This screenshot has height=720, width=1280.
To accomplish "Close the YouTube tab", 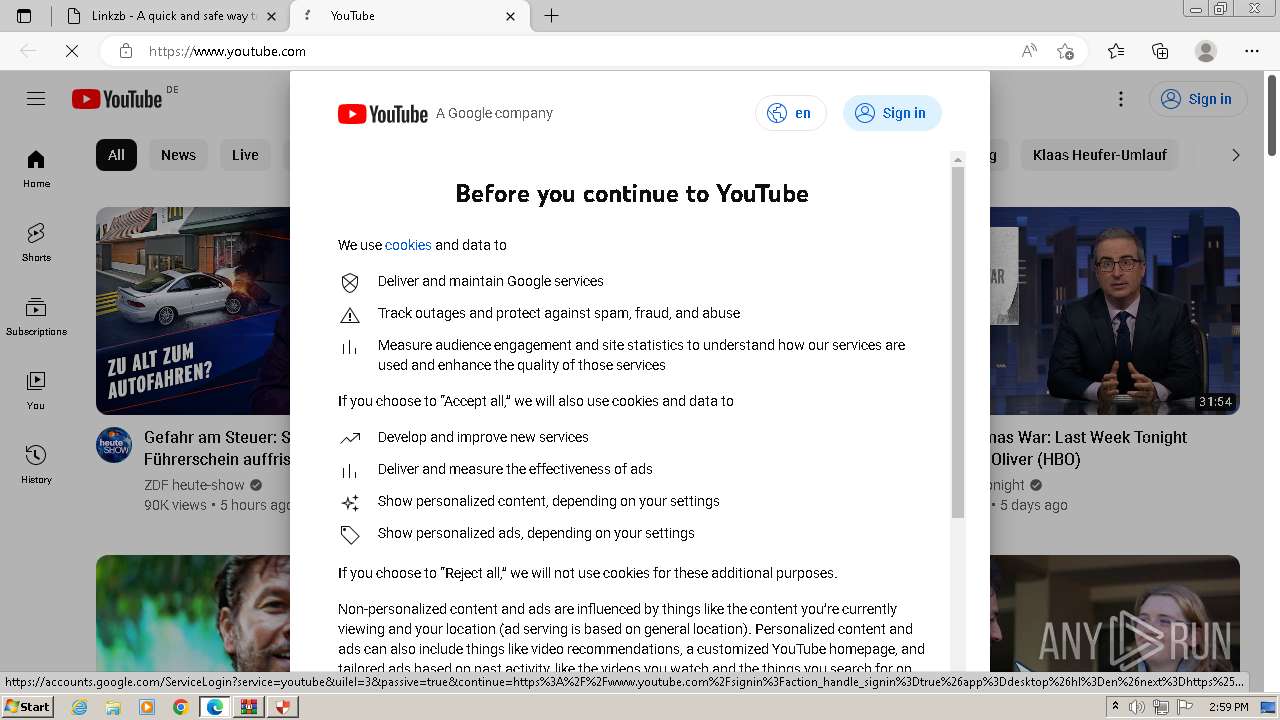I will coord(511,16).
